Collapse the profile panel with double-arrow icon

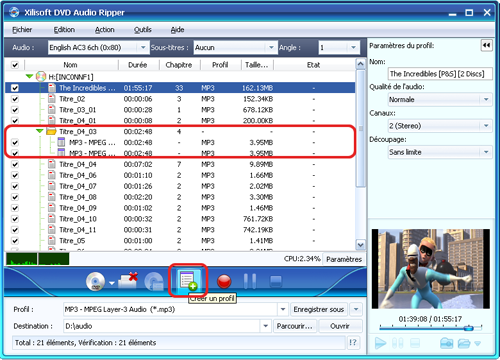pos(487,45)
